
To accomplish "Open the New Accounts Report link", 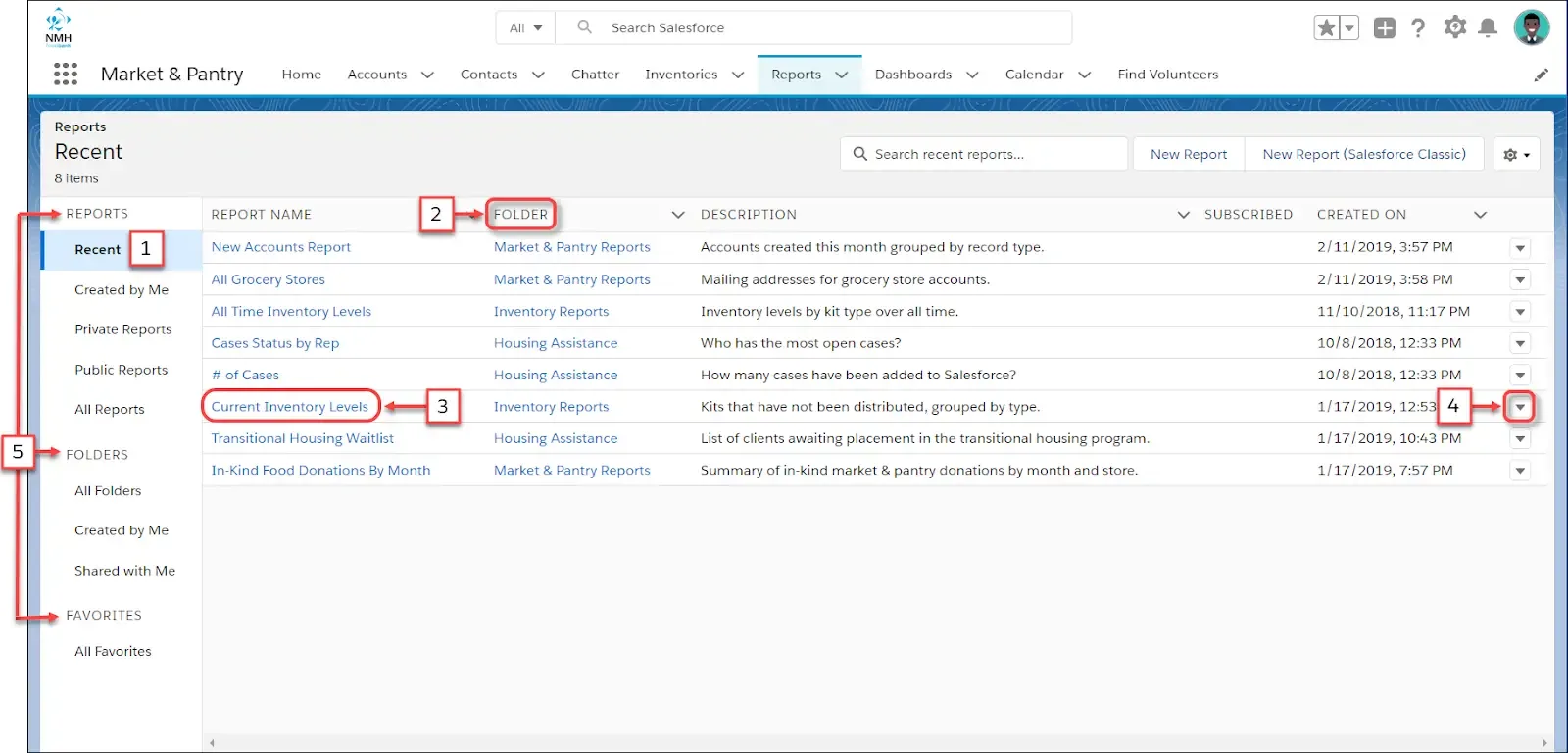I will click(281, 247).
